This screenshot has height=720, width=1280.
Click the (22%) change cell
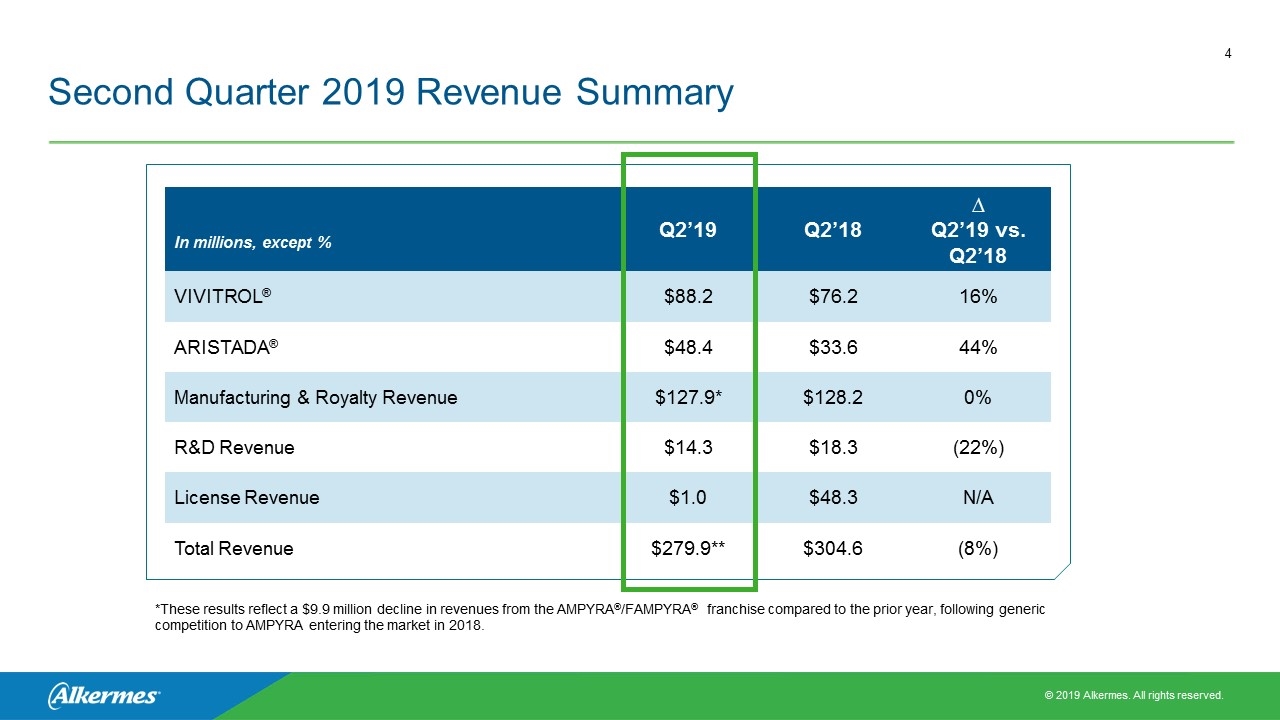coord(979,447)
